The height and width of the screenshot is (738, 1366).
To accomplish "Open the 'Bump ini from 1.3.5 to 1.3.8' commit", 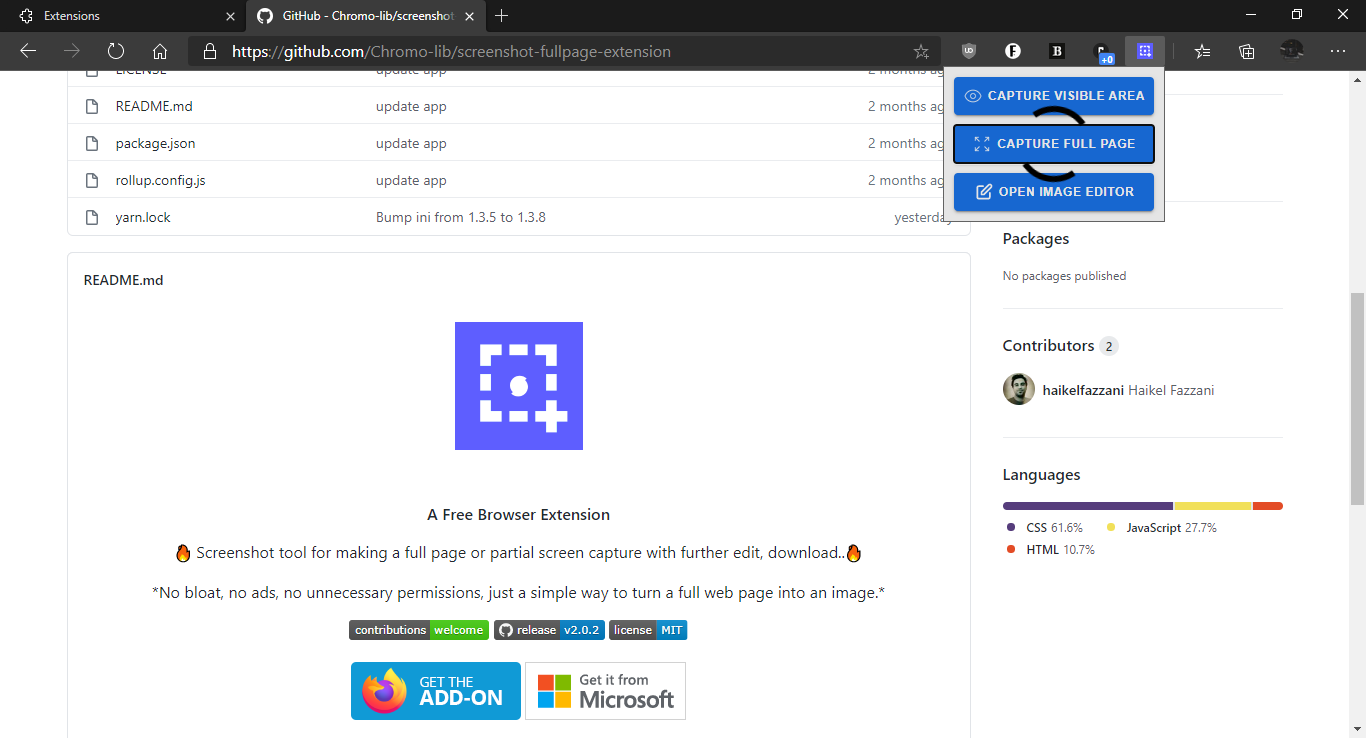I will (x=461, y=217).
